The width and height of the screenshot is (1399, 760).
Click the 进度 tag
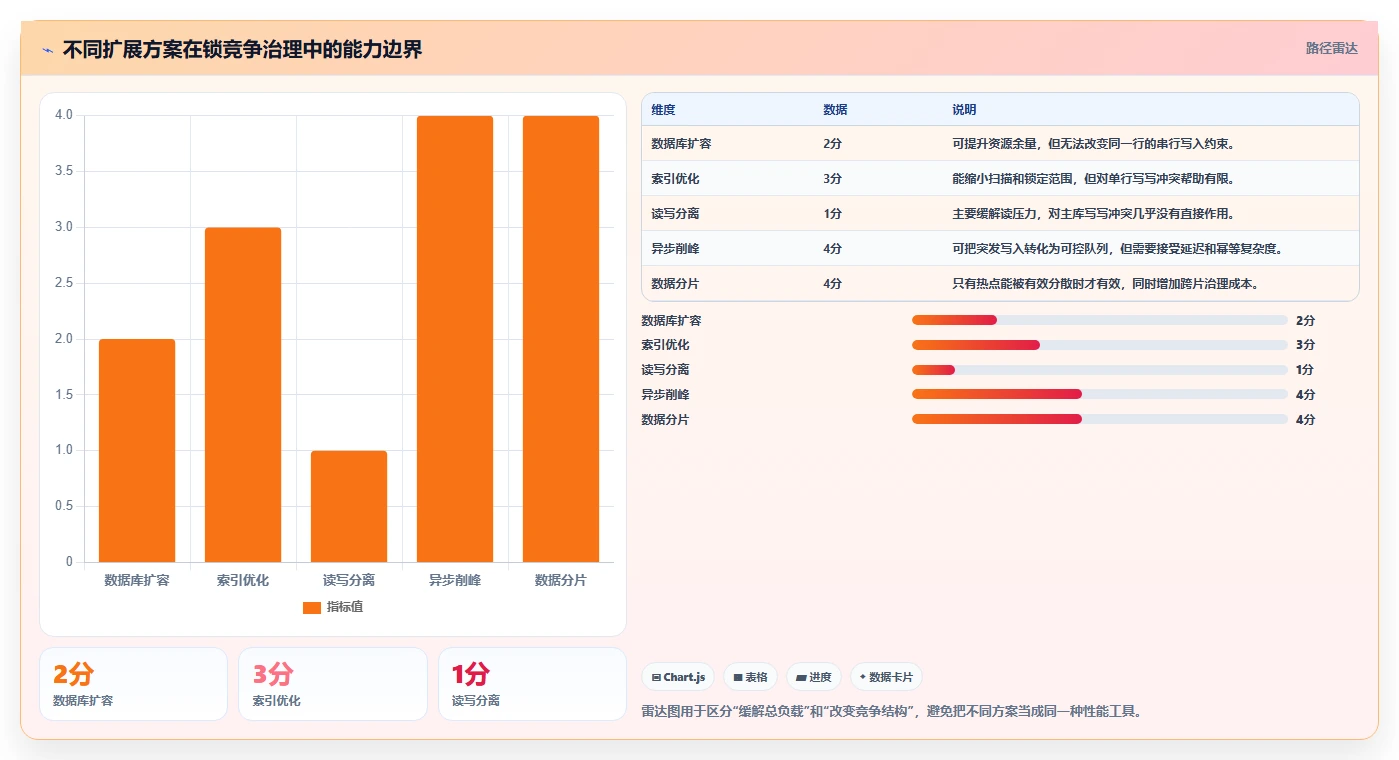(814, 677)
